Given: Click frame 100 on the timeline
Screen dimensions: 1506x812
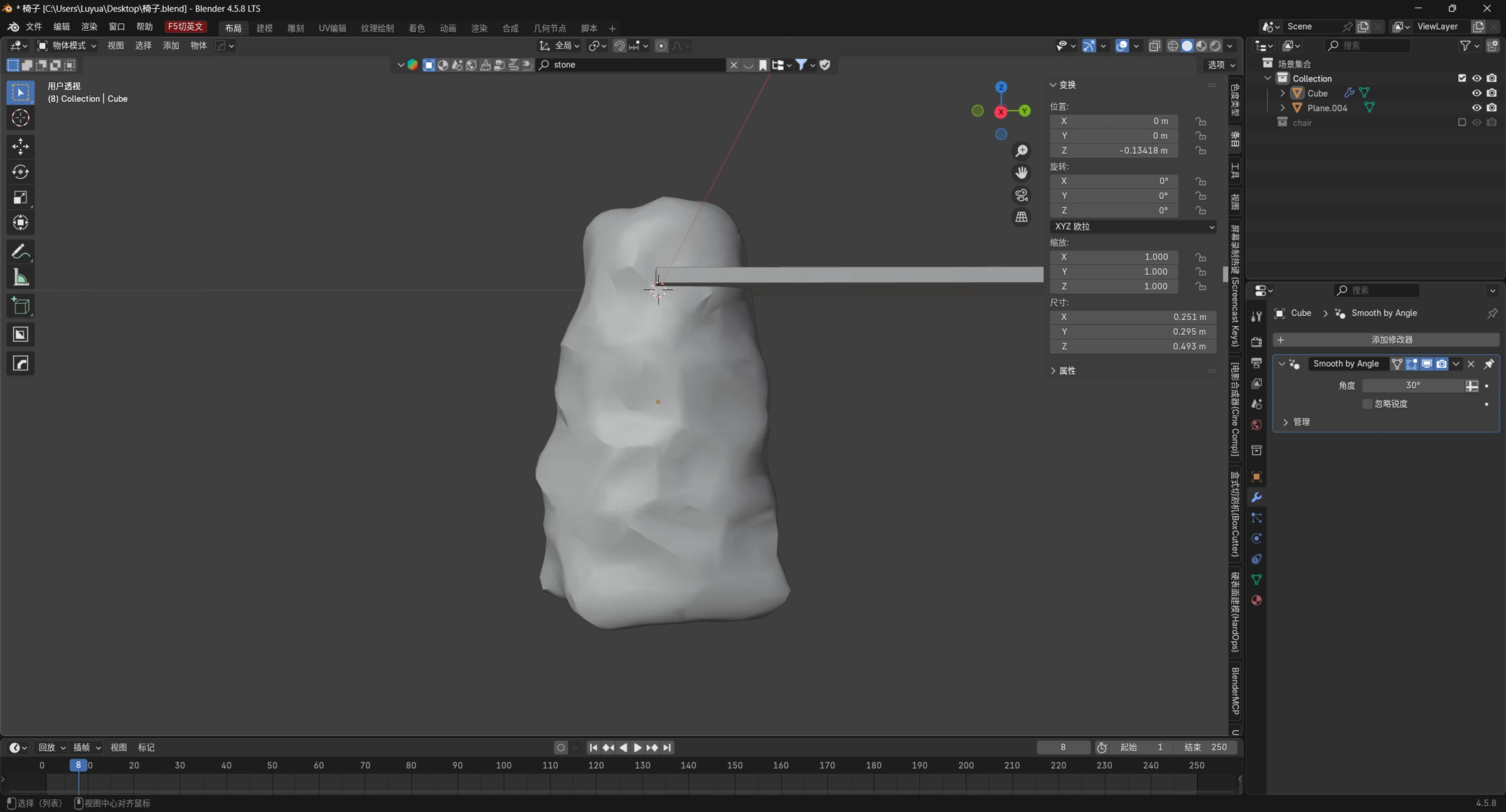Looking at the screenshot, I should coord(504,766).
